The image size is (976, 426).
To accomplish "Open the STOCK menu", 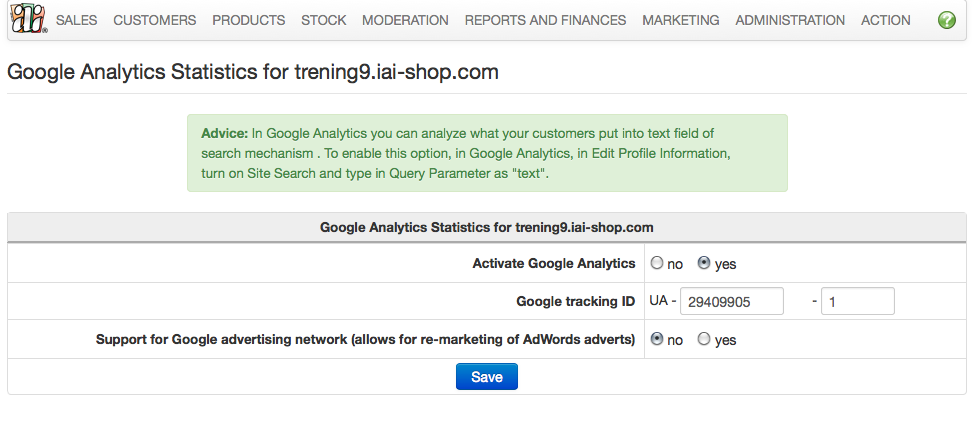I will point(324,20).
